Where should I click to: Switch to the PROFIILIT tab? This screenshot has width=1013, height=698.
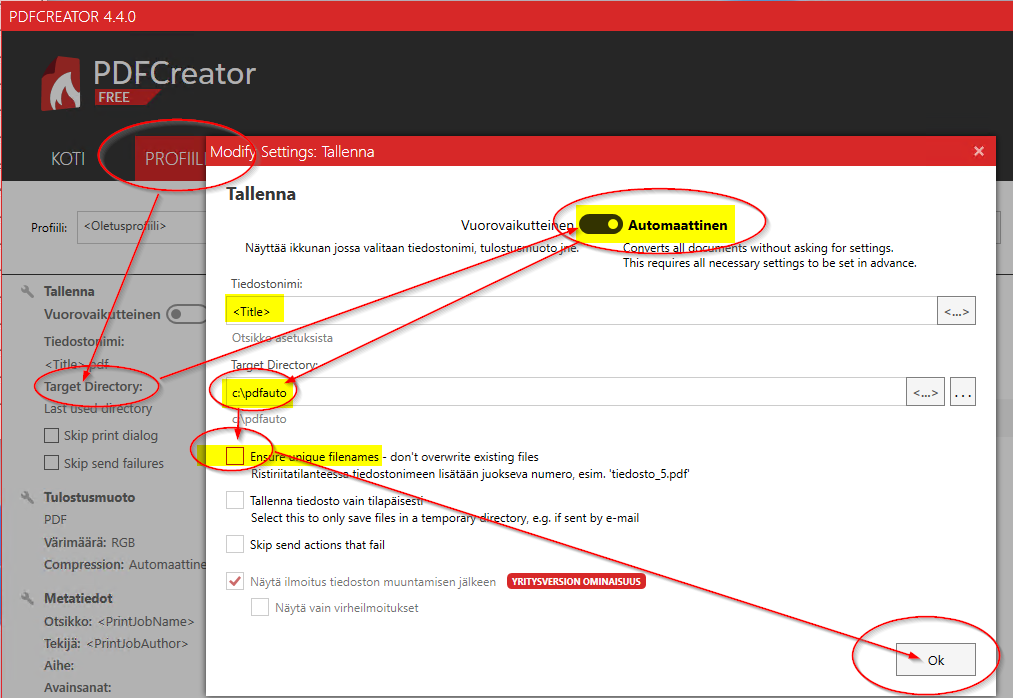(x=173, y=159)
